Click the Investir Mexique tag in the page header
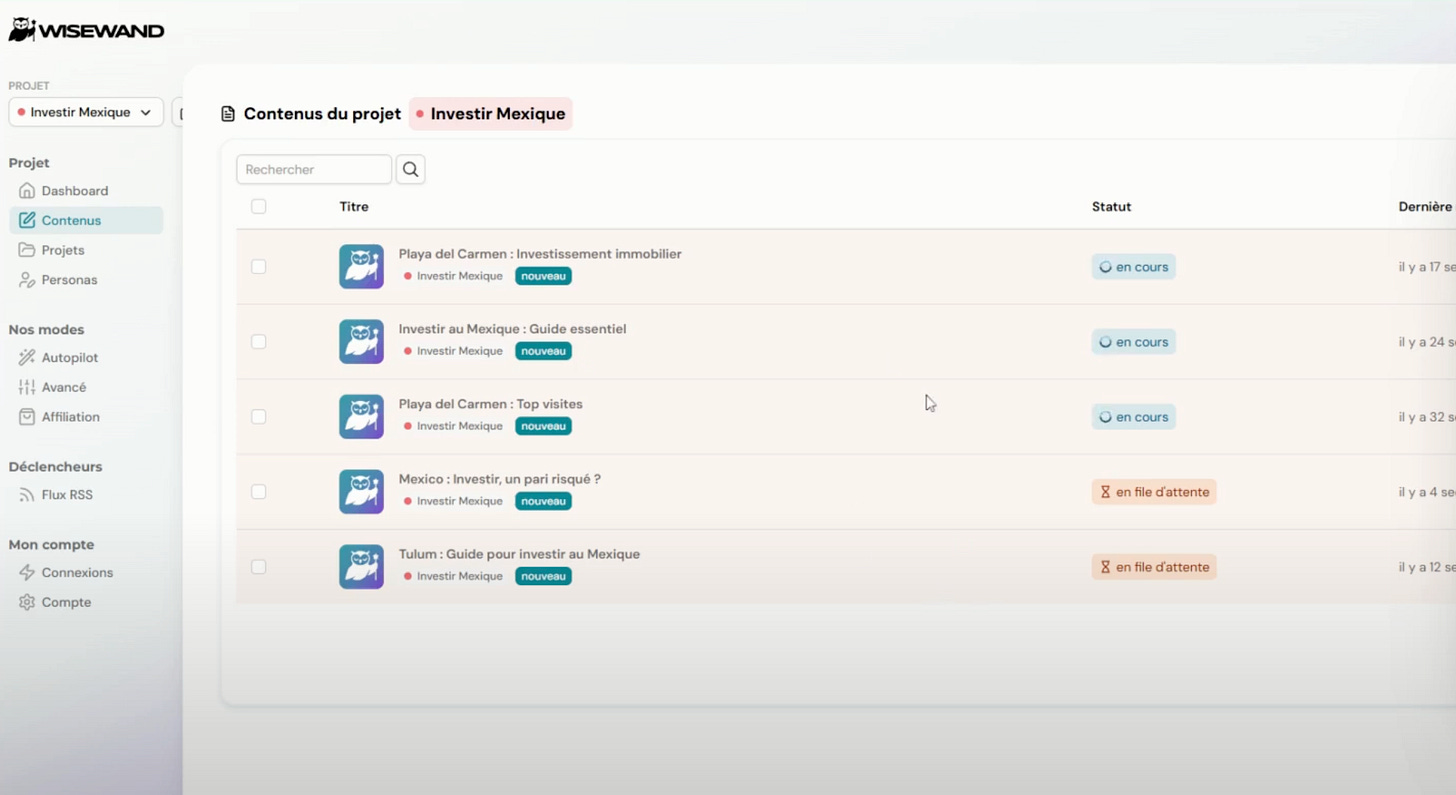 coord(491,114)
